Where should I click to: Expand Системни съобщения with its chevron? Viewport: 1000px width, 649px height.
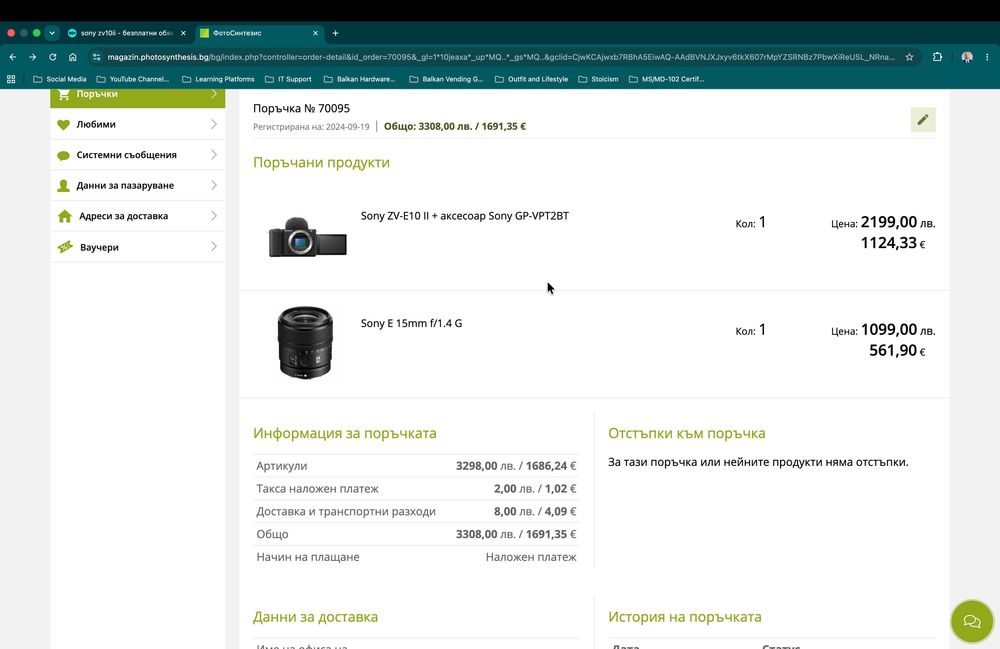214,155
